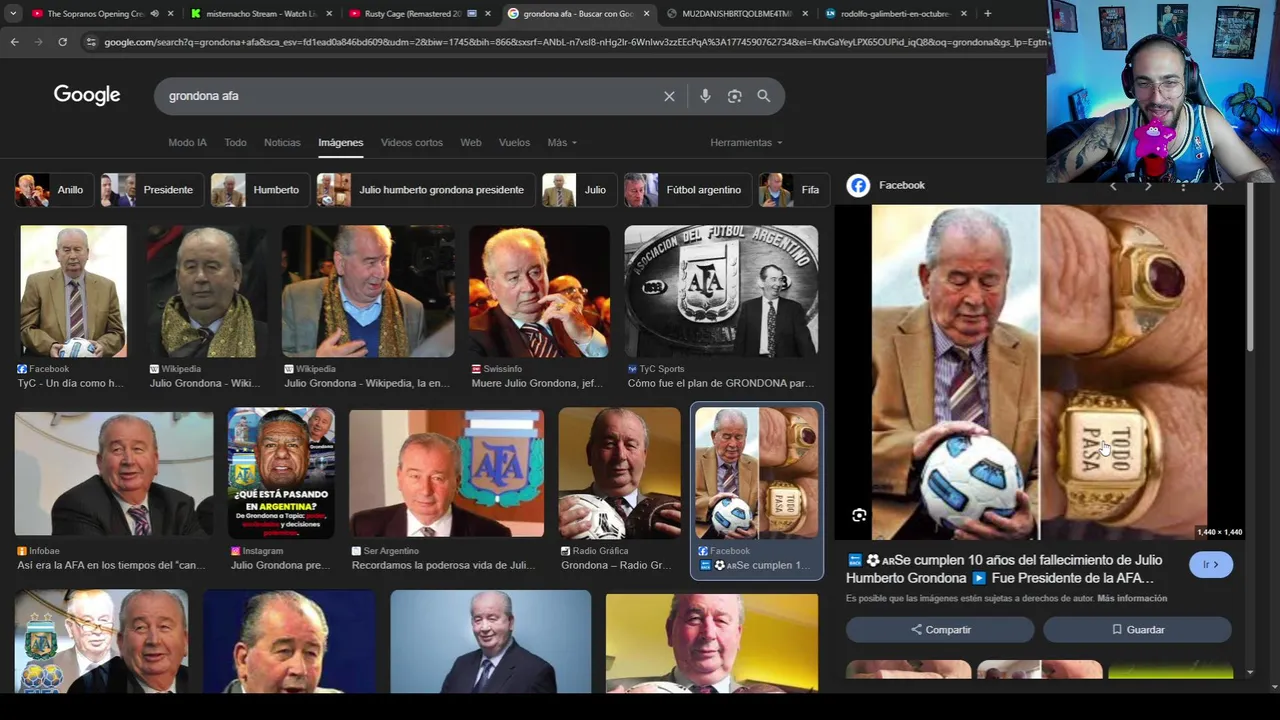View site info icon in address bar

point(91,42)
